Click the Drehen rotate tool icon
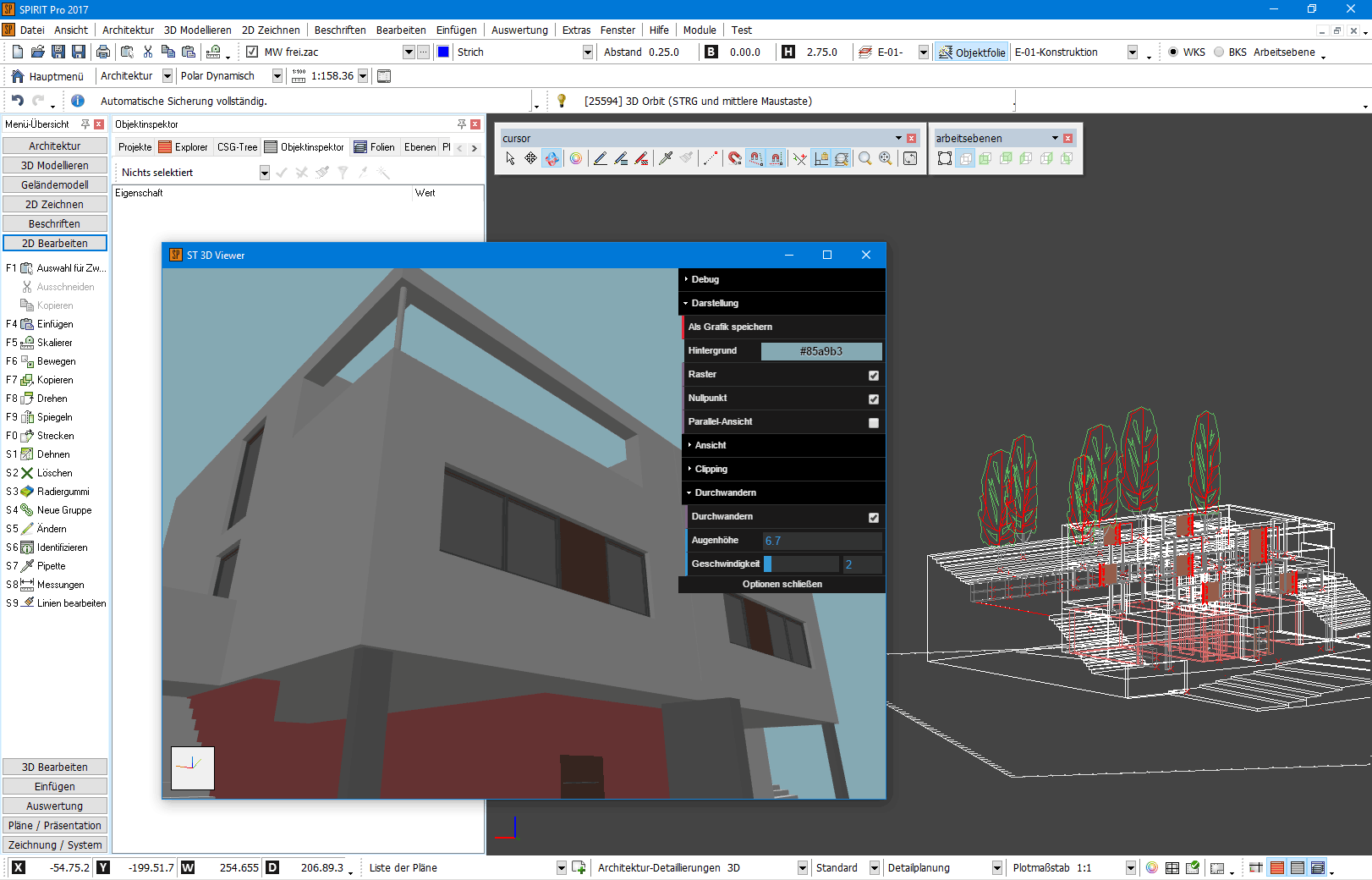The image size is (1372, 880). [x=27, y=399]
